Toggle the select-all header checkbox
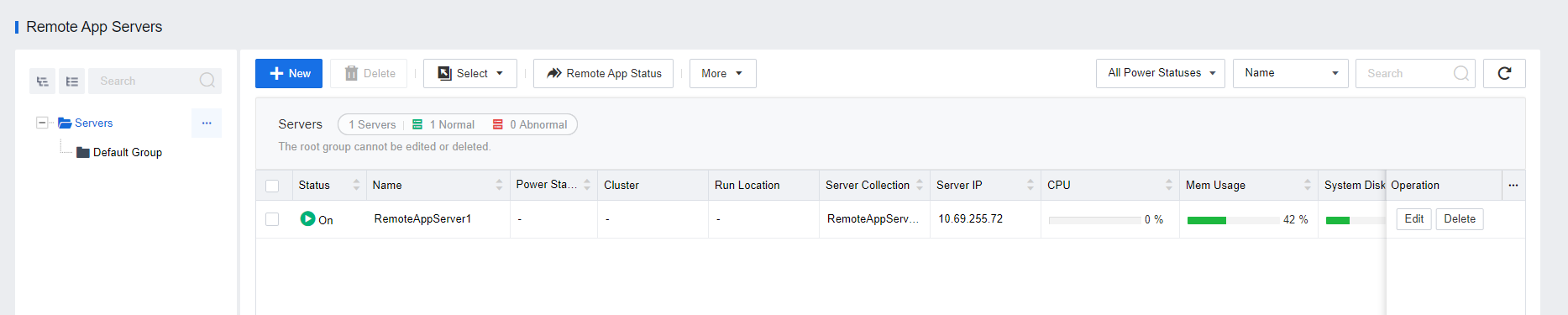Viewport: 1568px width, 315px height. [x=272, y=186]
